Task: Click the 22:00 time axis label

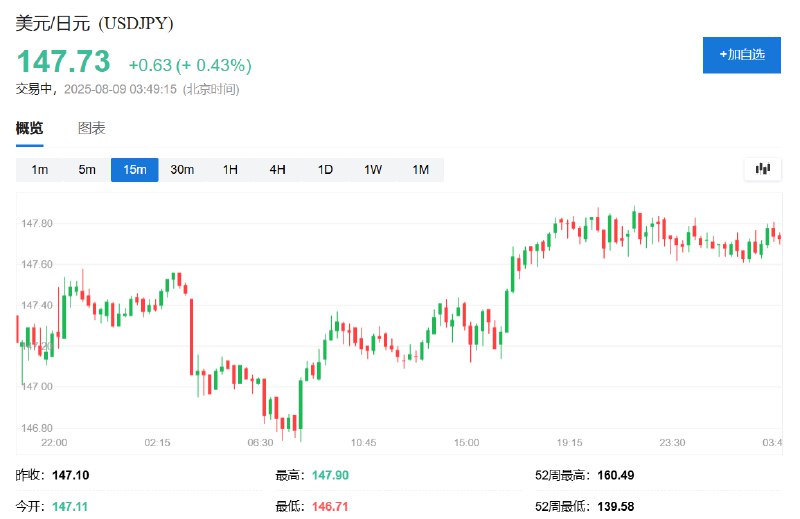Action: (x=54, y=442)
